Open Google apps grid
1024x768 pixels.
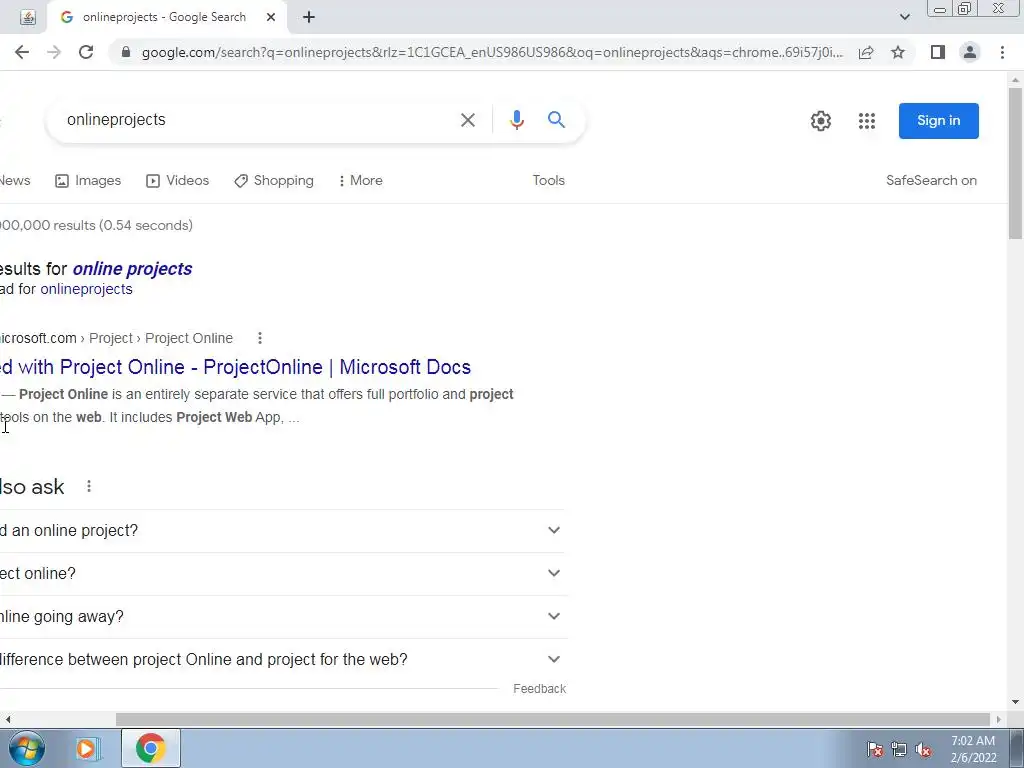tap(867, 121)
